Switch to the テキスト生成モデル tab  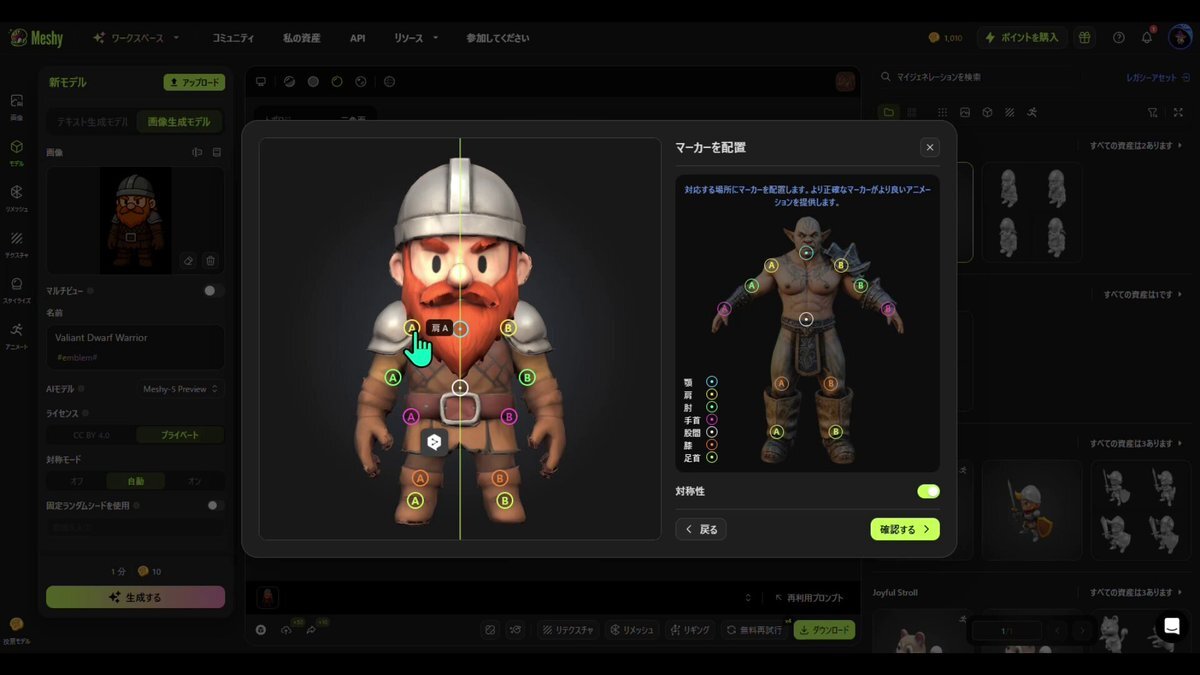(92, 121)
